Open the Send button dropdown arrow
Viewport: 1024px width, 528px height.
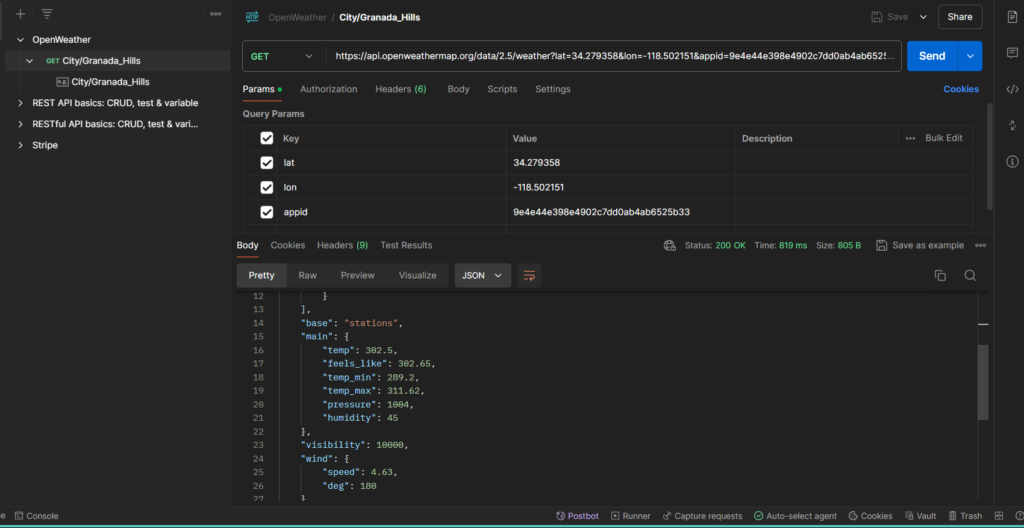click(x=970, y=56)
